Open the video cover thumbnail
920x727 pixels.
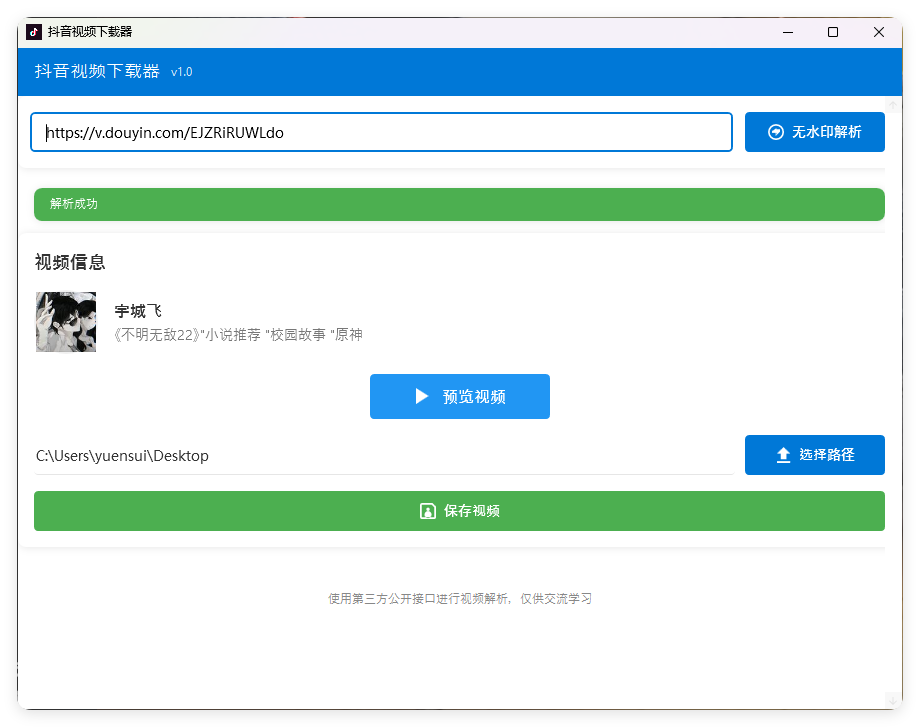tap(66, 322)
